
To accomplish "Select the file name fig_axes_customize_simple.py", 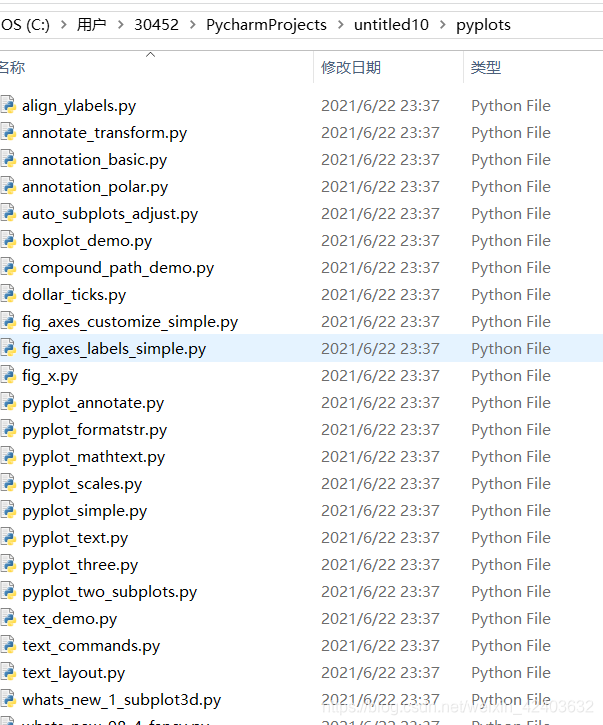I will [x=130, y=322].
